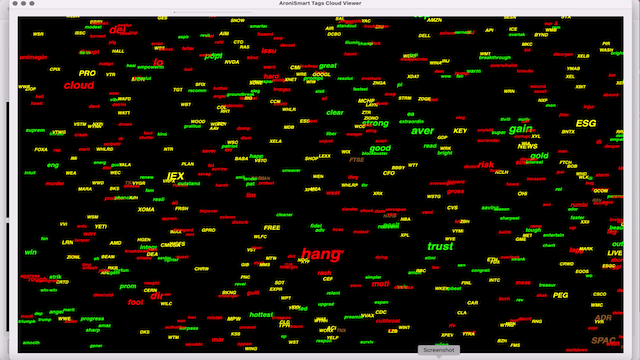Click the yellow tag 'ESG'
Image resolution: width=640 pixels, height=360 pixels.
click(586, 123)
